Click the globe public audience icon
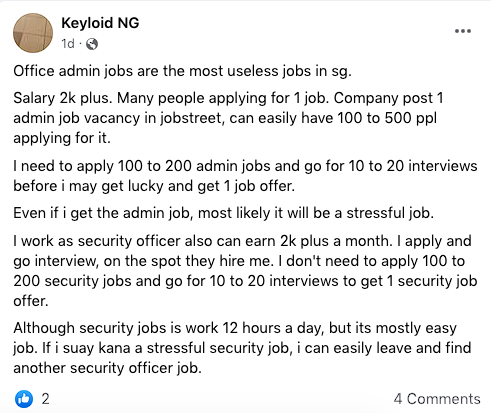491x413 pixels. coord(92,44)
